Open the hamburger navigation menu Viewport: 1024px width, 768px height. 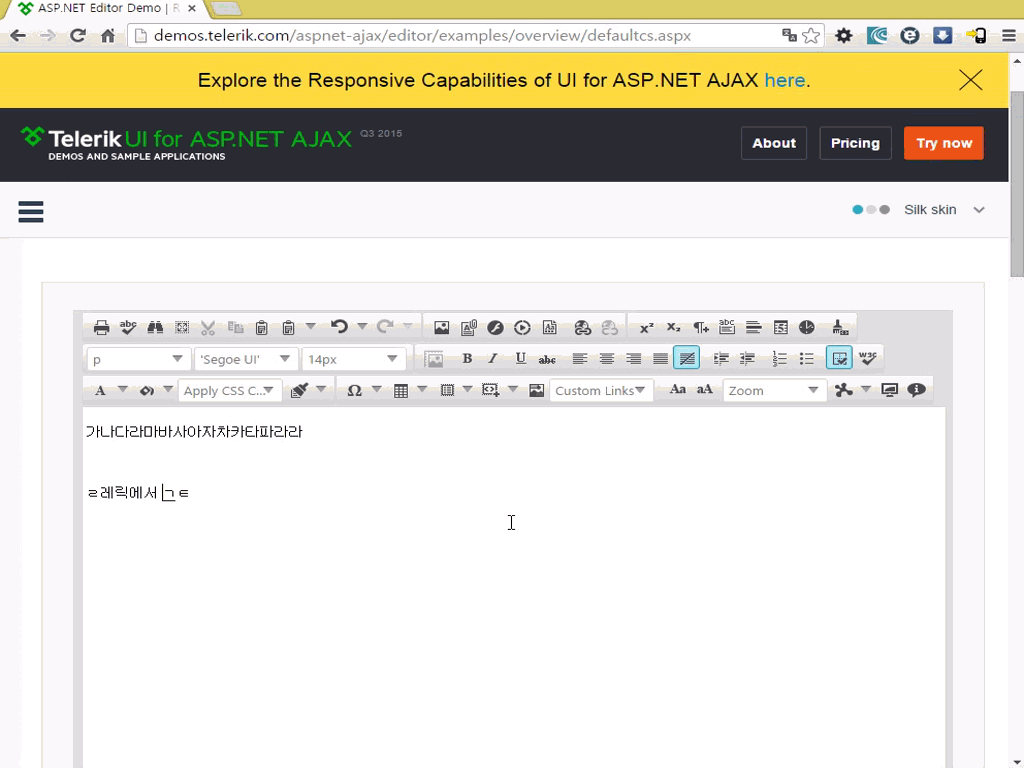click(x=31, y=212)
